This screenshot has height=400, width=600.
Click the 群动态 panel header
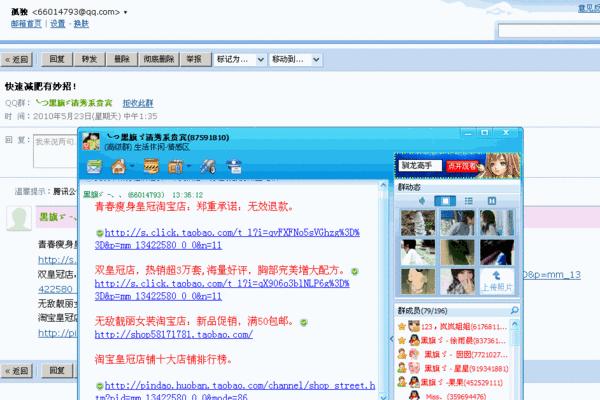[x=409, y=187]
